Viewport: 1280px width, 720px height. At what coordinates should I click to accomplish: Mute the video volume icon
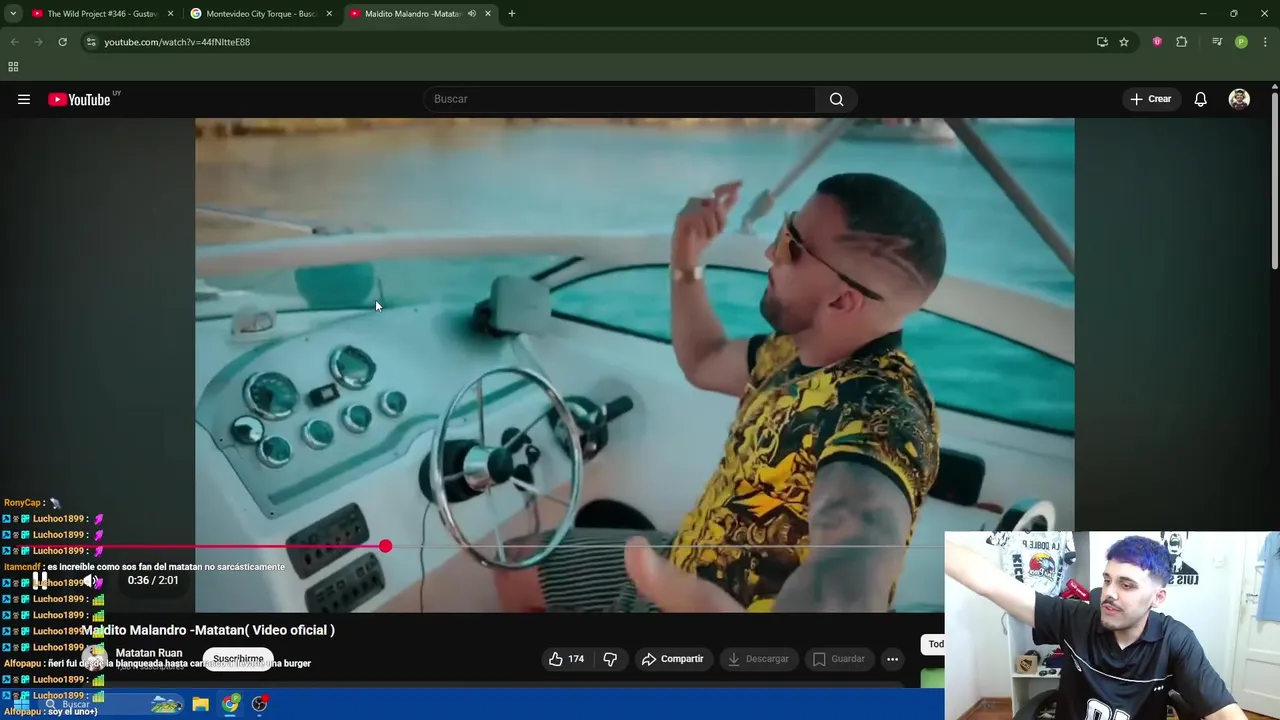point(89,580)
